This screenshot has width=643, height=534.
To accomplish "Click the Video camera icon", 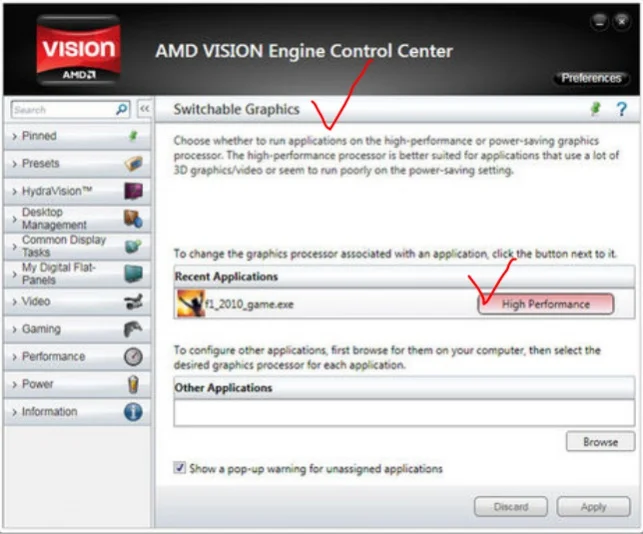I will pyautogui.click(x=133, y=301).
